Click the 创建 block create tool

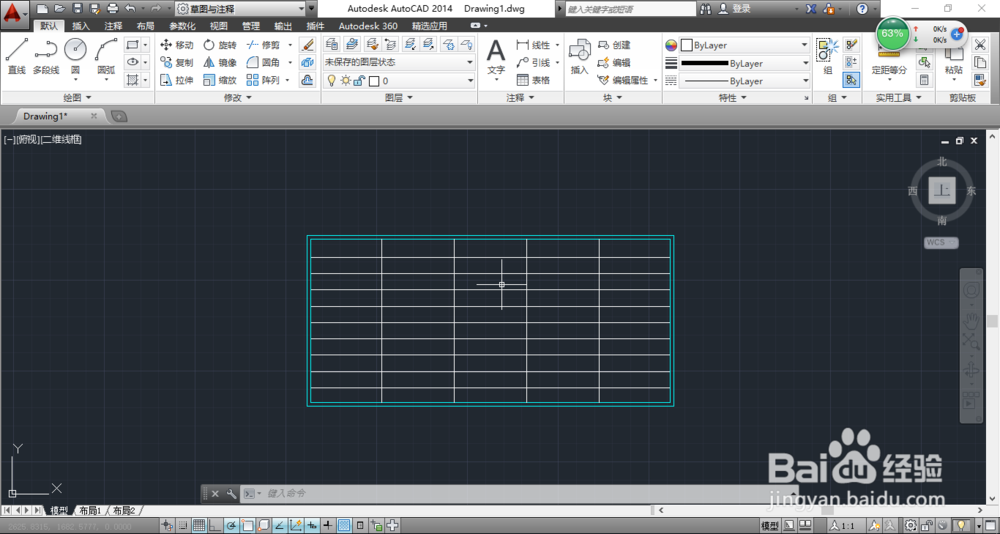tap(614, 45)
